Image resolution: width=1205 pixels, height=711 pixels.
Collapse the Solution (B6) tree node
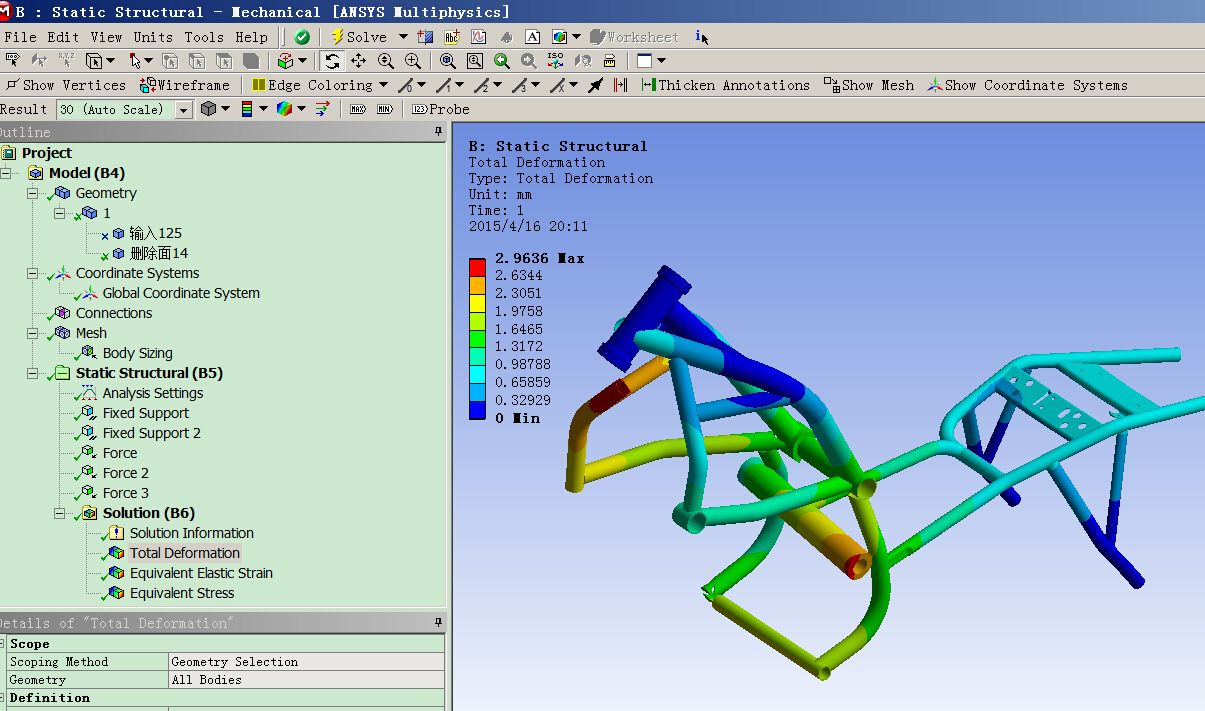point(60,513)
